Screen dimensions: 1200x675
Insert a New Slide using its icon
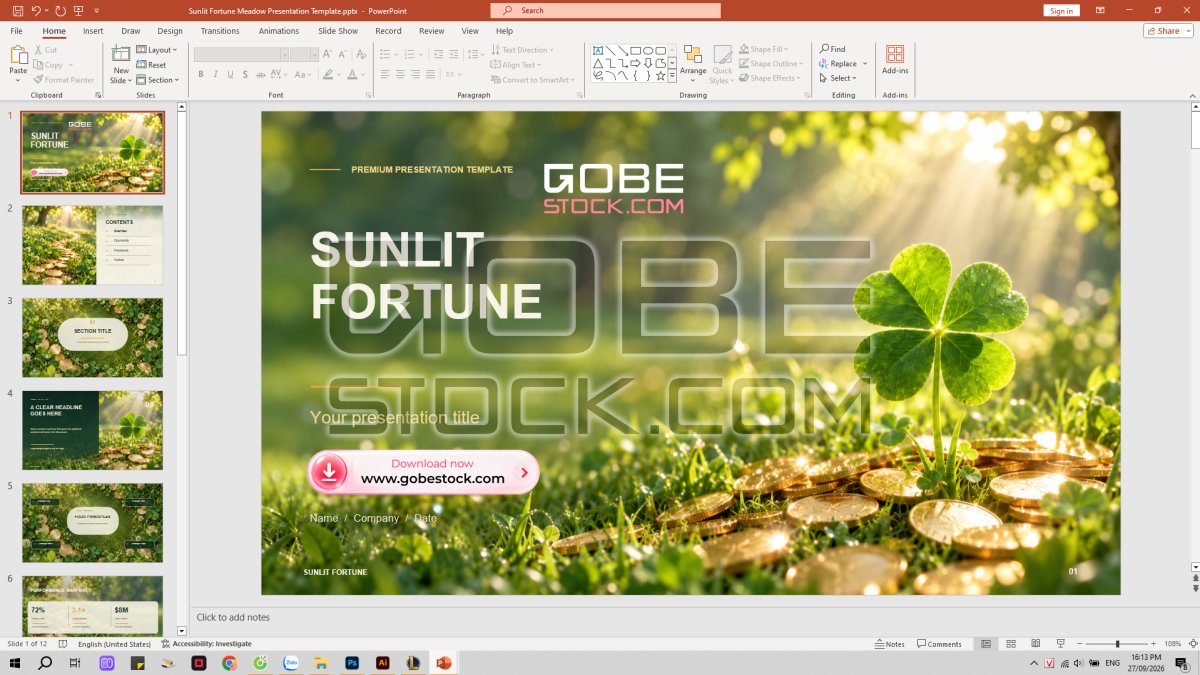(x=121, y=54)
